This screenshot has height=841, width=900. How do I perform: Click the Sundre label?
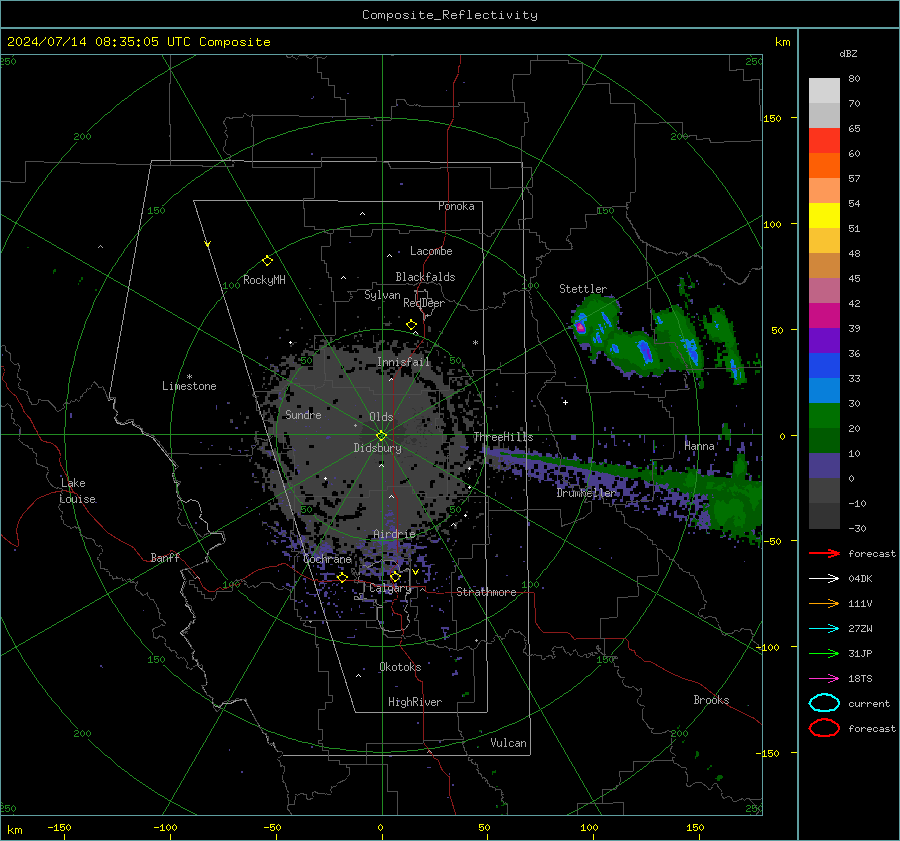coord(303,414)
